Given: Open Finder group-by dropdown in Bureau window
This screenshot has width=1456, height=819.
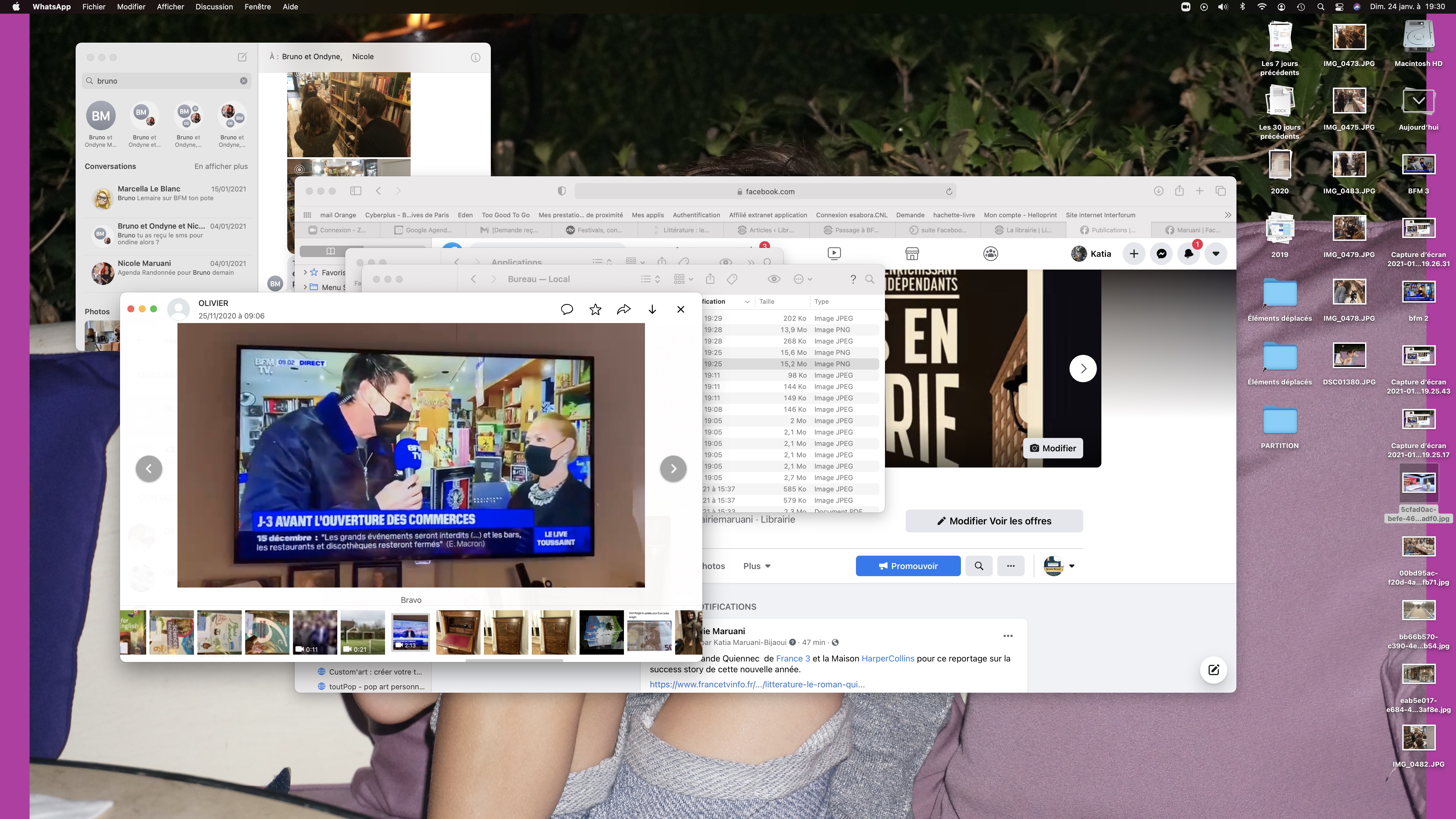Looking at the screenshot, I should (x=683, y=279).
